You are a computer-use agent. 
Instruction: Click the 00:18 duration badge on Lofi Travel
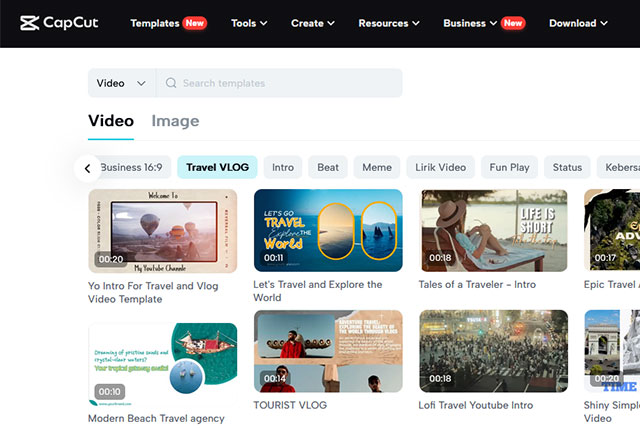(x=440, y=379)
